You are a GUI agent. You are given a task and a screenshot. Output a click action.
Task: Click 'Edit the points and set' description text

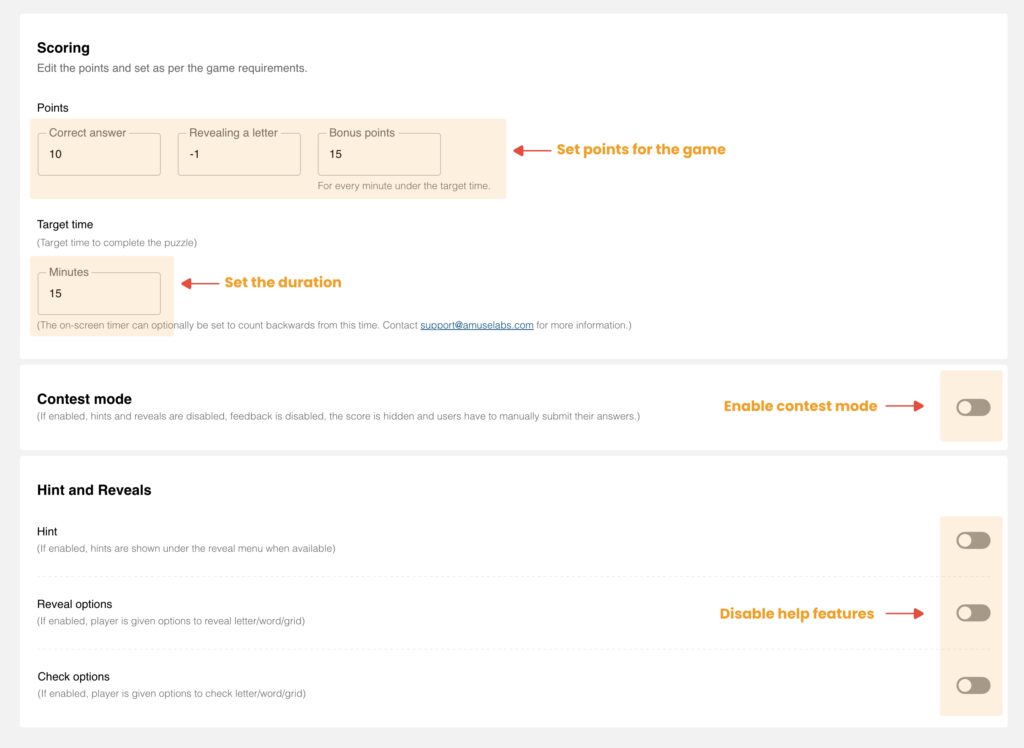click(172, 68)
